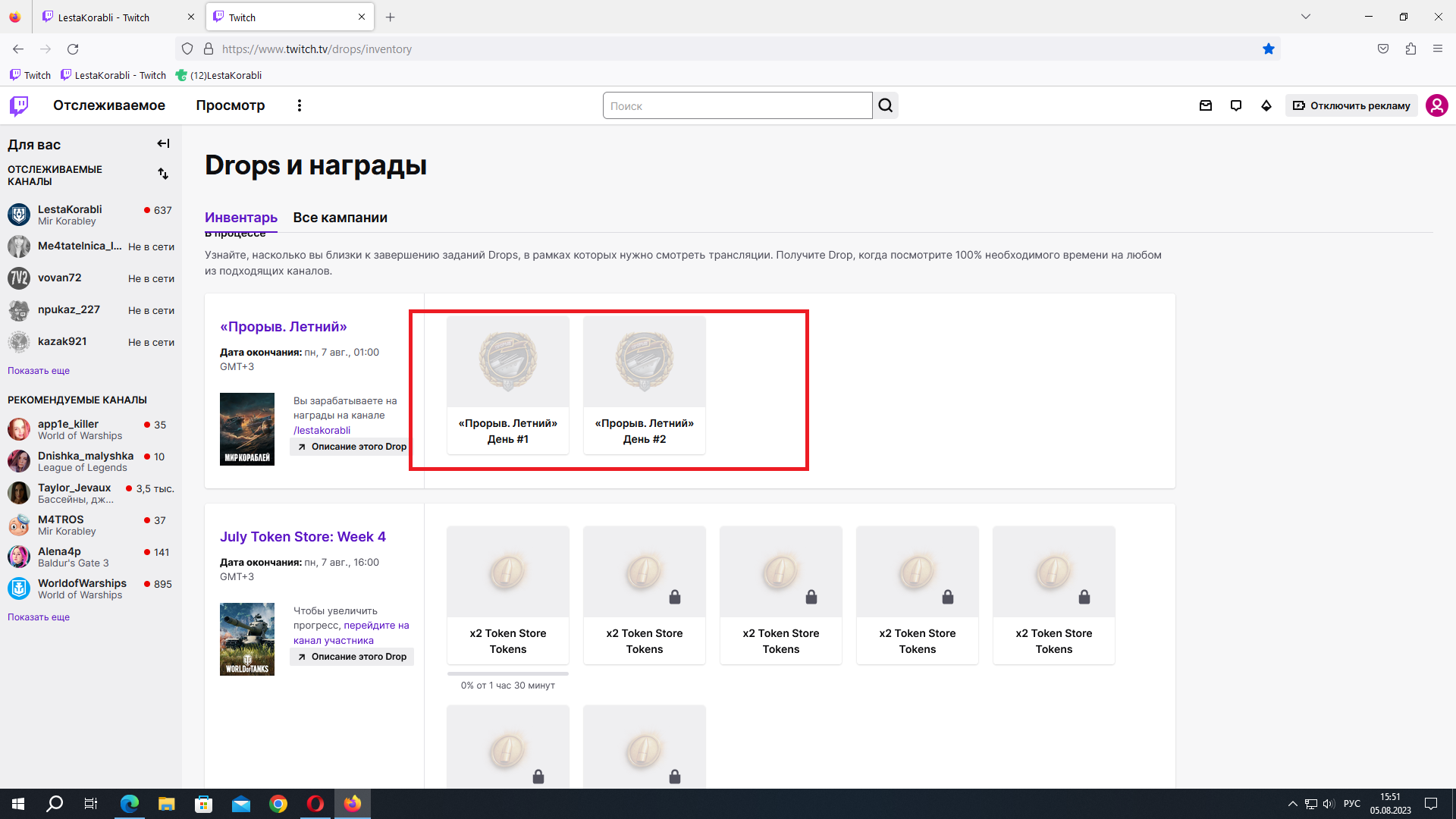Open the notifications inbox icon
1456x819 pixels.
click(x=1206, y=105)
